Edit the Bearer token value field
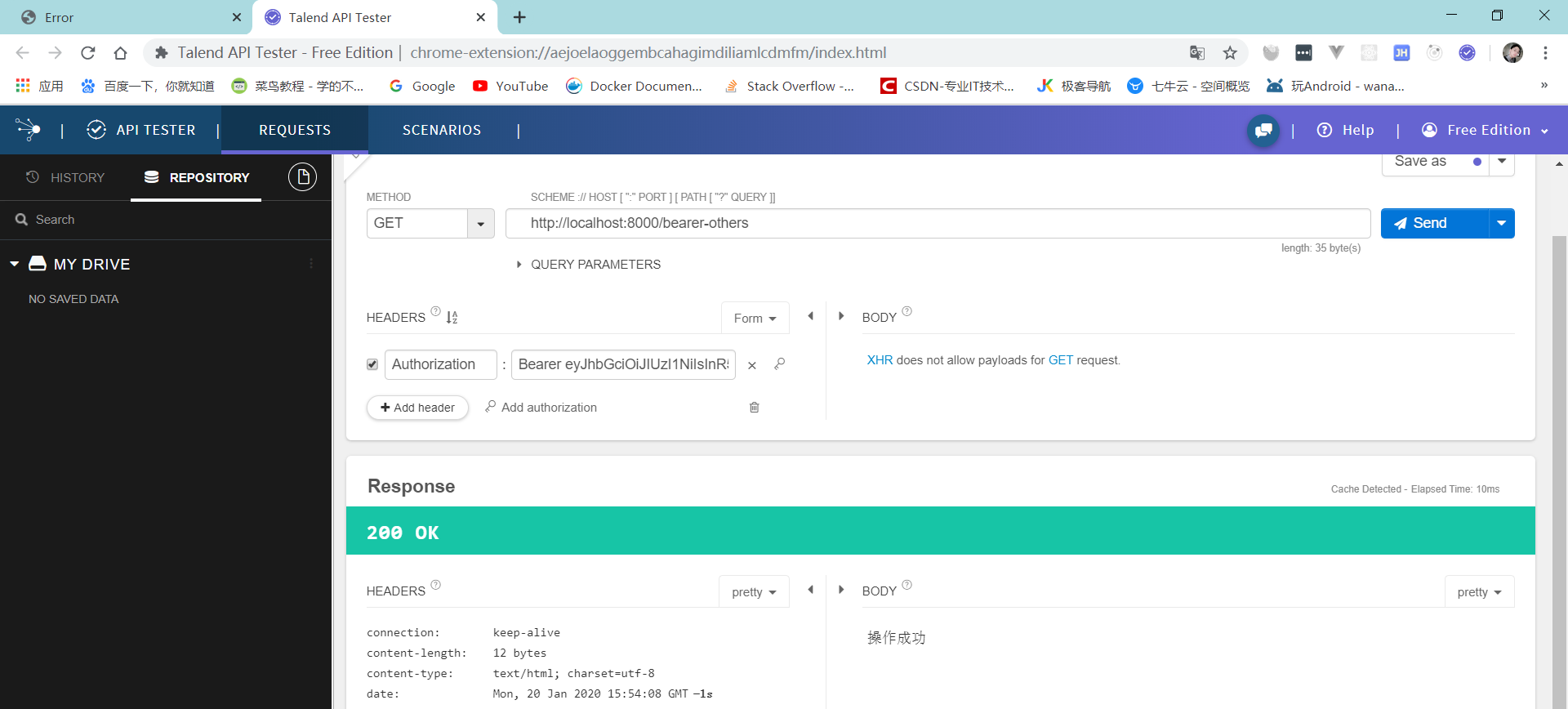The width and height of the screenshot is (1568, 709). (623, 364)
